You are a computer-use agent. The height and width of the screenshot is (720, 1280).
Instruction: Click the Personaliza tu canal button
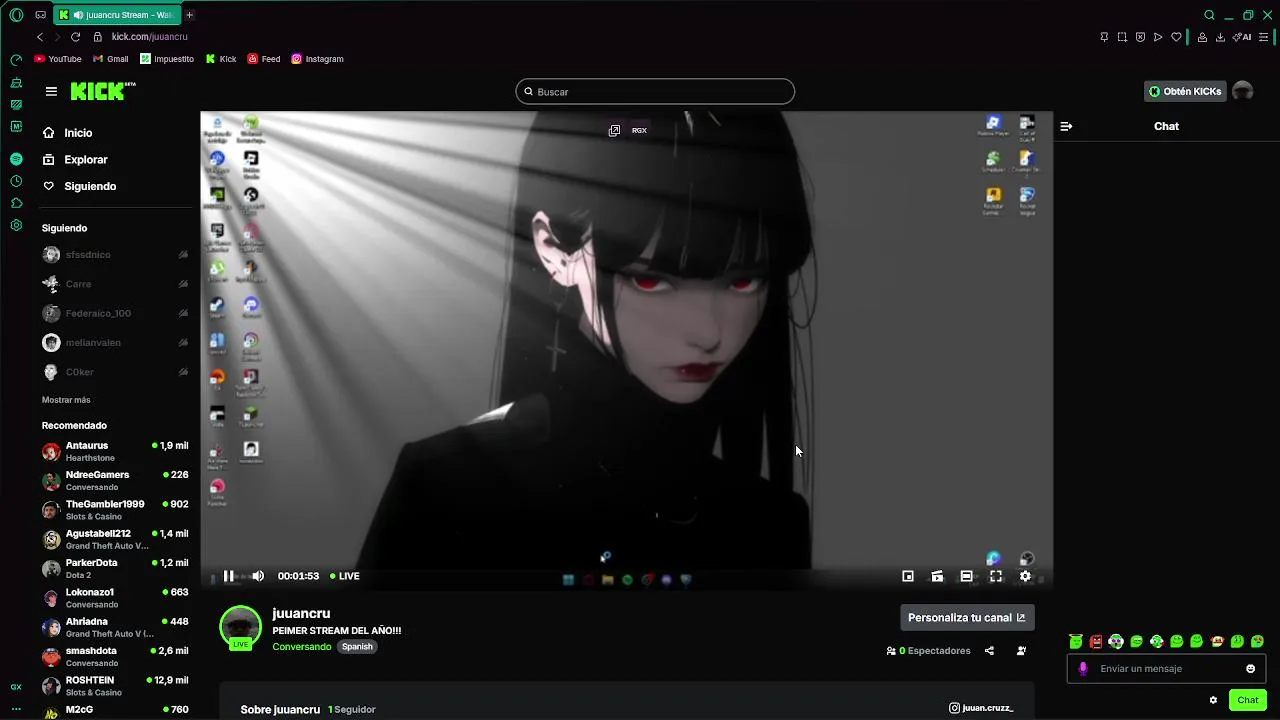[x=967, y=617]
